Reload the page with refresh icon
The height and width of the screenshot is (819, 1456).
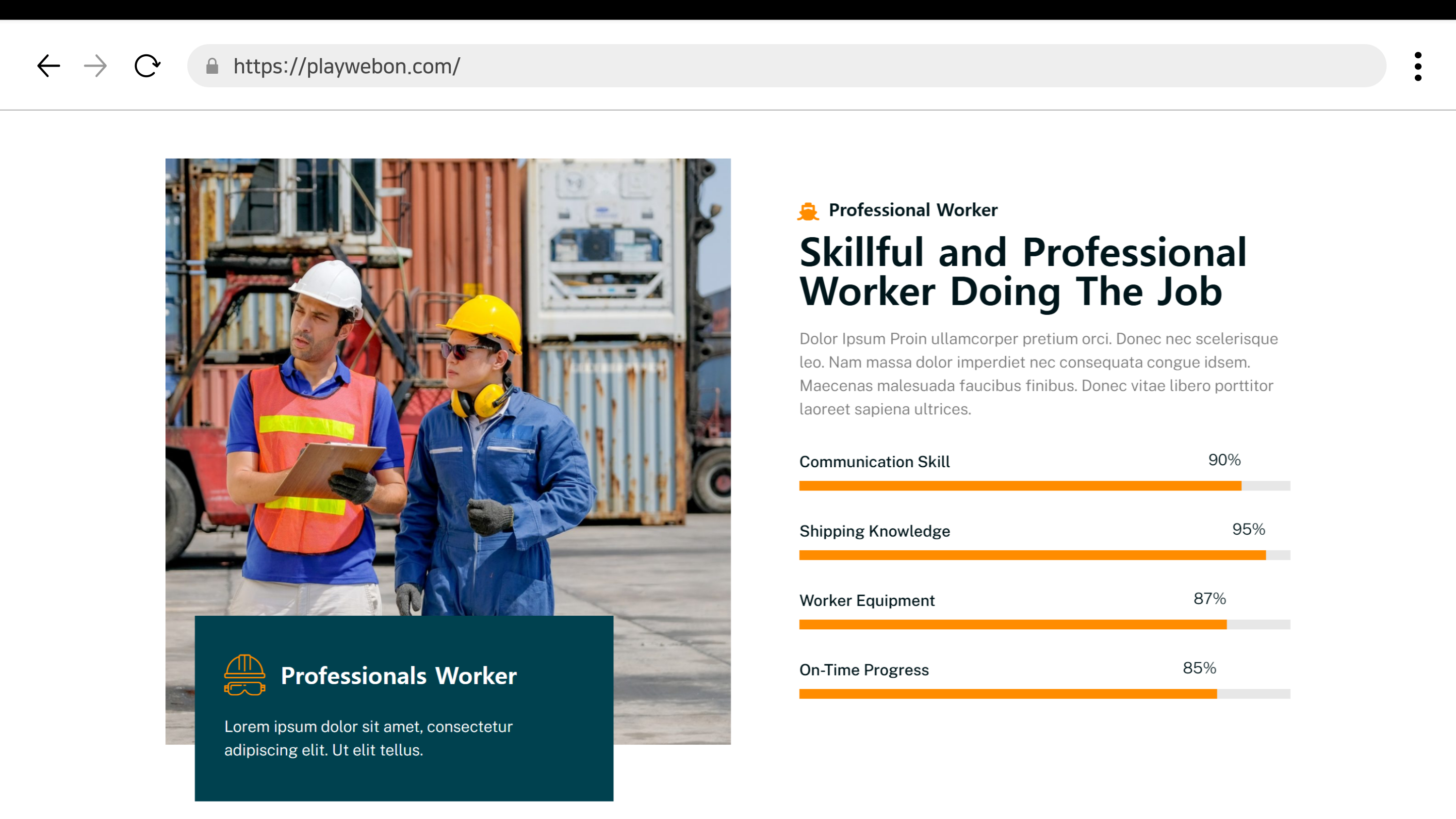click(147, 66)
